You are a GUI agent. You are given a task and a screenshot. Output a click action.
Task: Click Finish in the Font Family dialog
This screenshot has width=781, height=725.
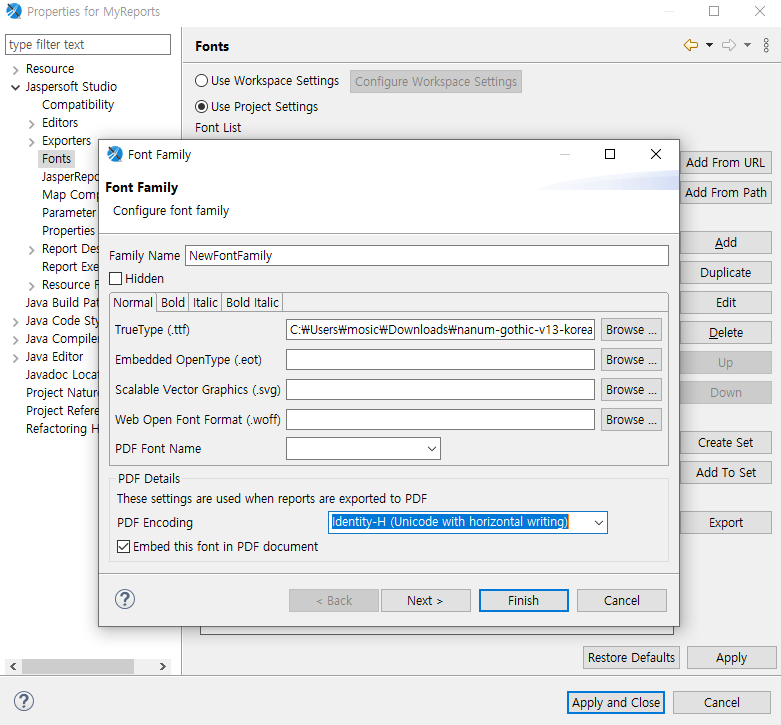tap(523, 601)
